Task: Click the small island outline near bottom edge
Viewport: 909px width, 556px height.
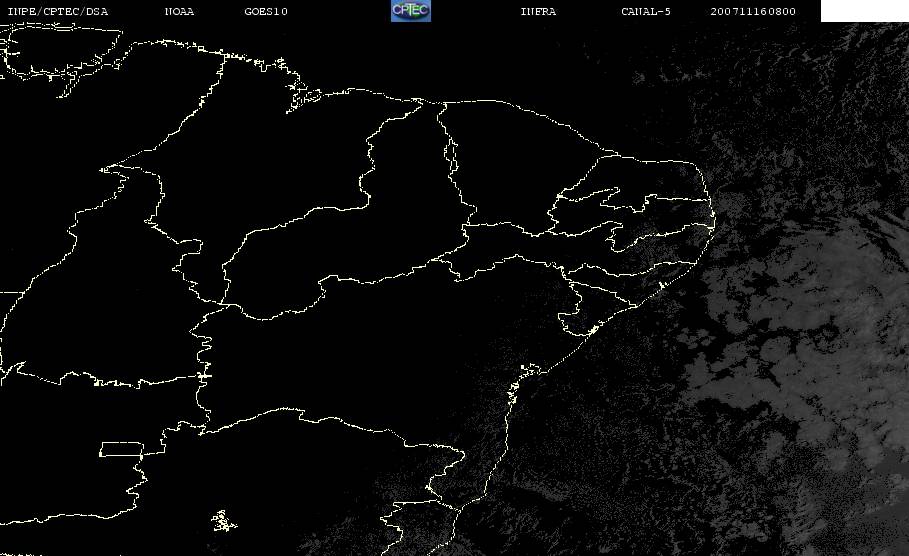Action: coord(224,520)
